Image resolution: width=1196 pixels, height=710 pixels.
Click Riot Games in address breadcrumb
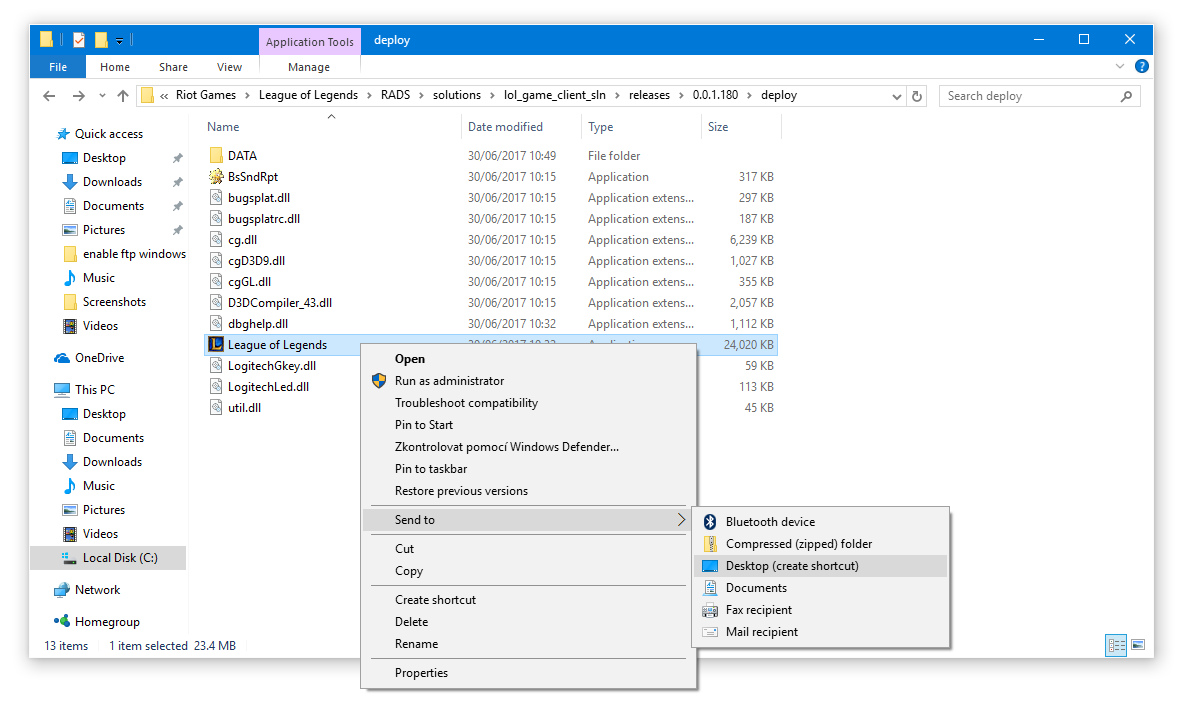[205, 95]
